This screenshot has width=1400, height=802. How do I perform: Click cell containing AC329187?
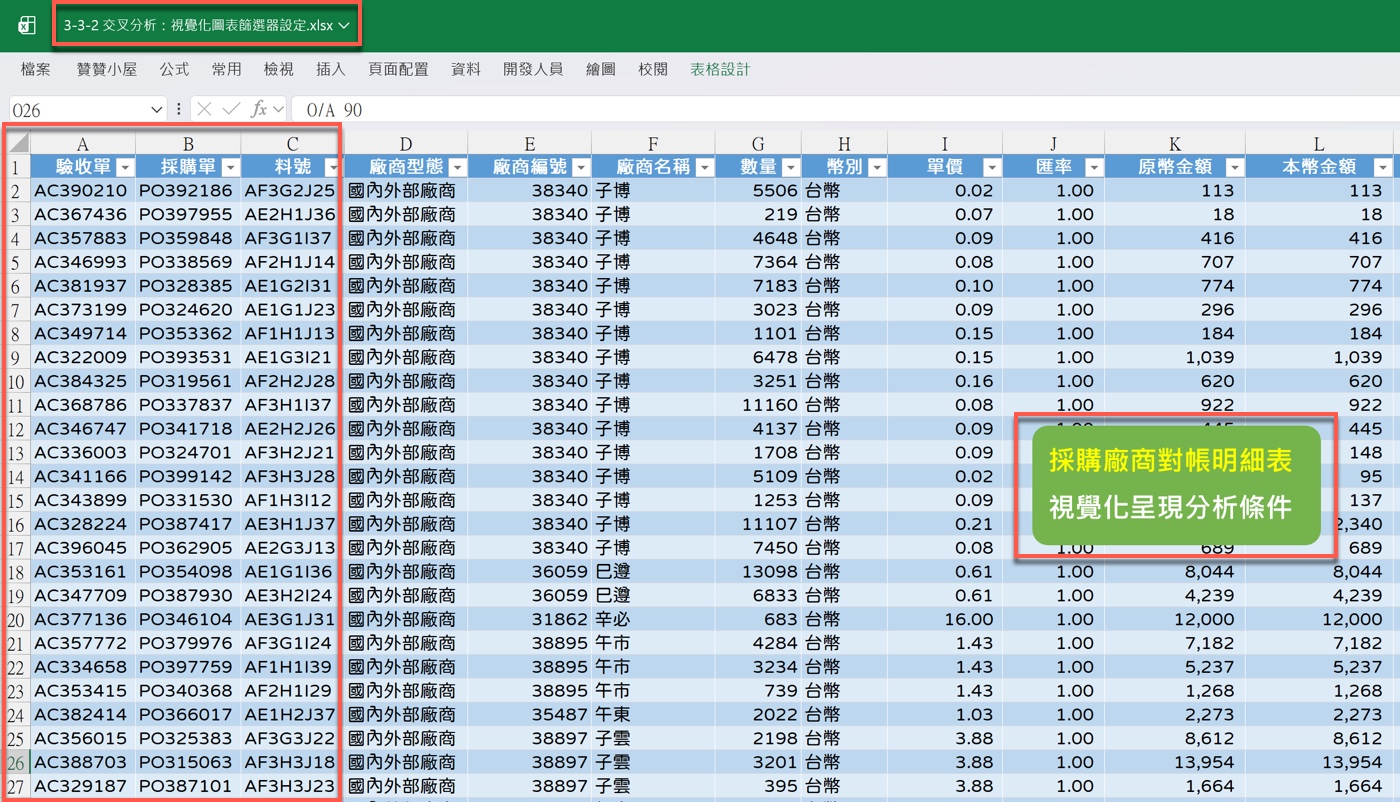82,786
